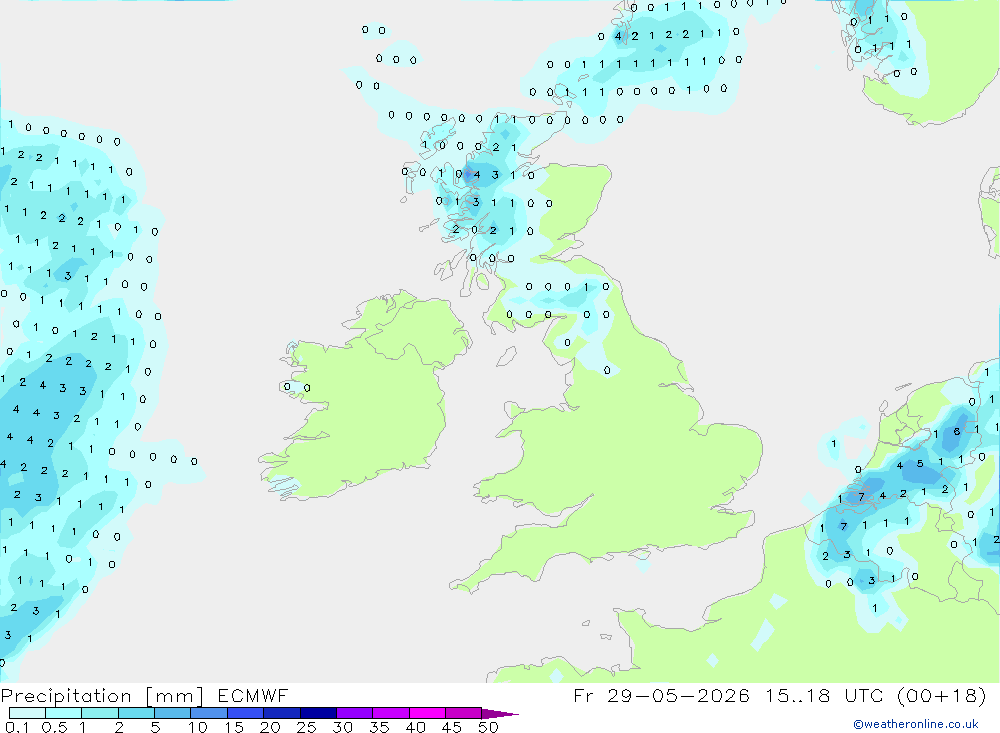Image resolution: width=1000 pixels, height=733 pixels.
Task: Click the "Precipitation [mm]" title text
Action: pyautogui.click(x=102, y=696)
